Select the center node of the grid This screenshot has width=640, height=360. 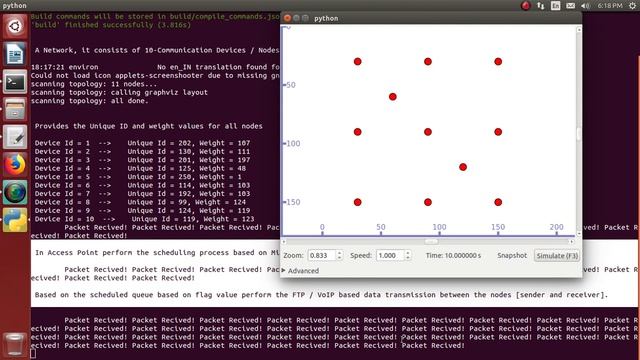pyautogui.click(x=428, y=132)
